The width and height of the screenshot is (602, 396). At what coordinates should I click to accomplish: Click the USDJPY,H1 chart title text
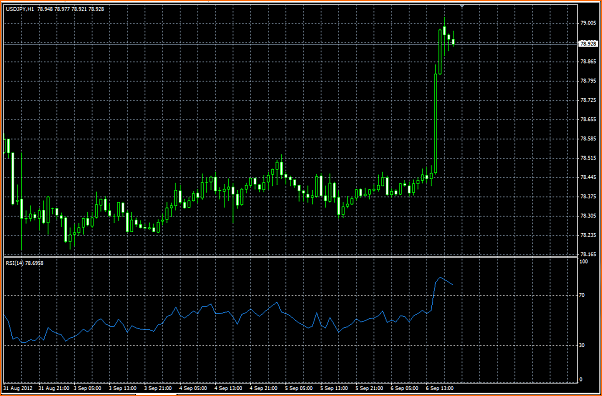tap(20, 9)
